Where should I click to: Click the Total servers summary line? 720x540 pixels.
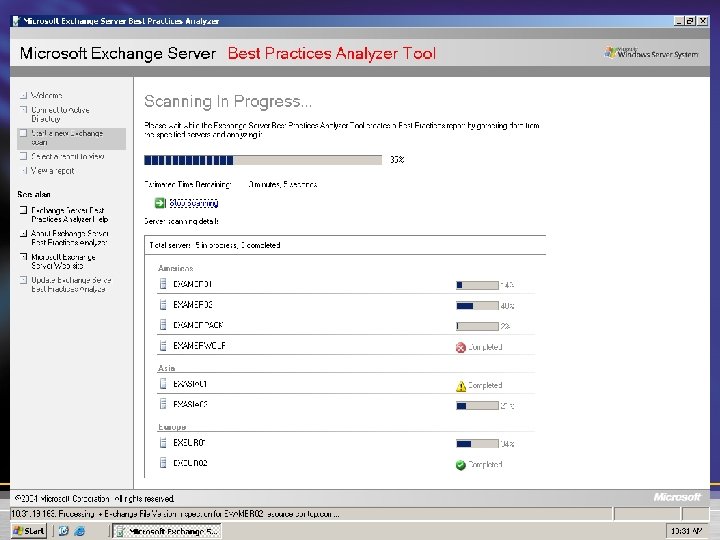pos(215,245)
